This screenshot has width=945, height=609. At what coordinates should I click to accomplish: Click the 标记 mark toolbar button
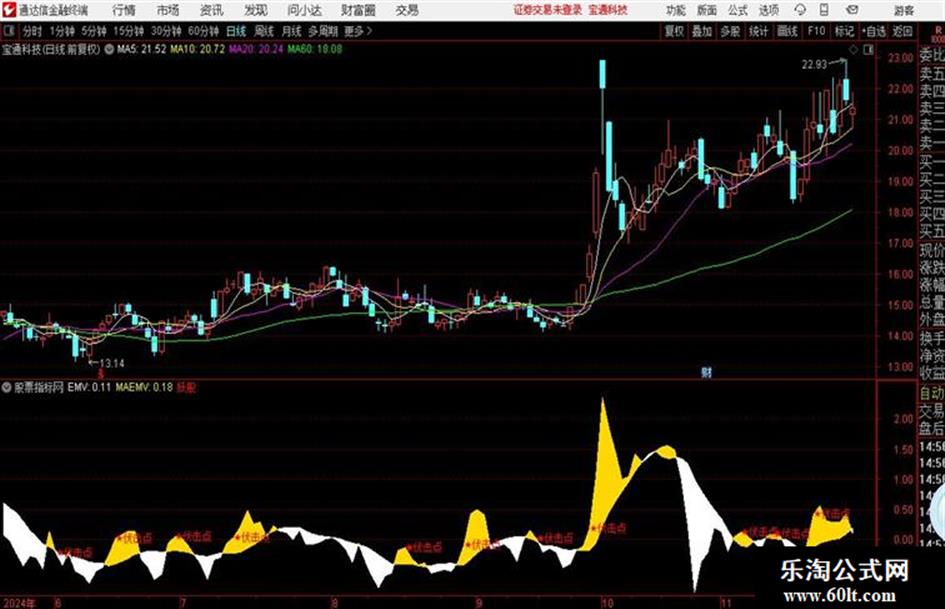click(844, 31)
